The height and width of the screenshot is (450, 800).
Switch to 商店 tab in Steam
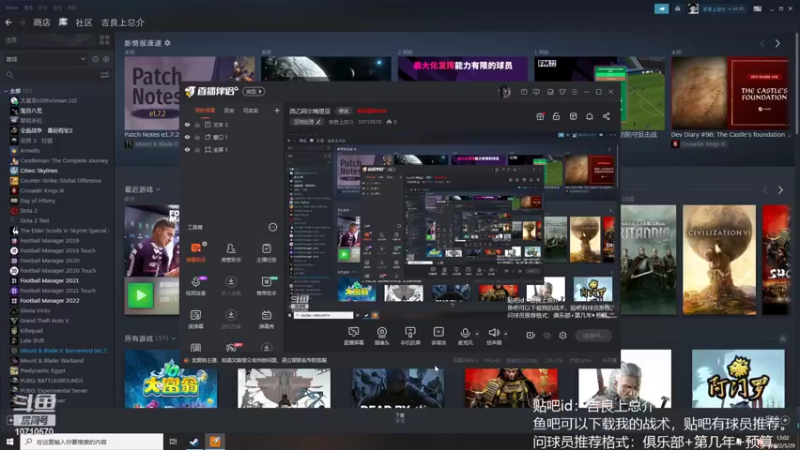pos(42,22)
